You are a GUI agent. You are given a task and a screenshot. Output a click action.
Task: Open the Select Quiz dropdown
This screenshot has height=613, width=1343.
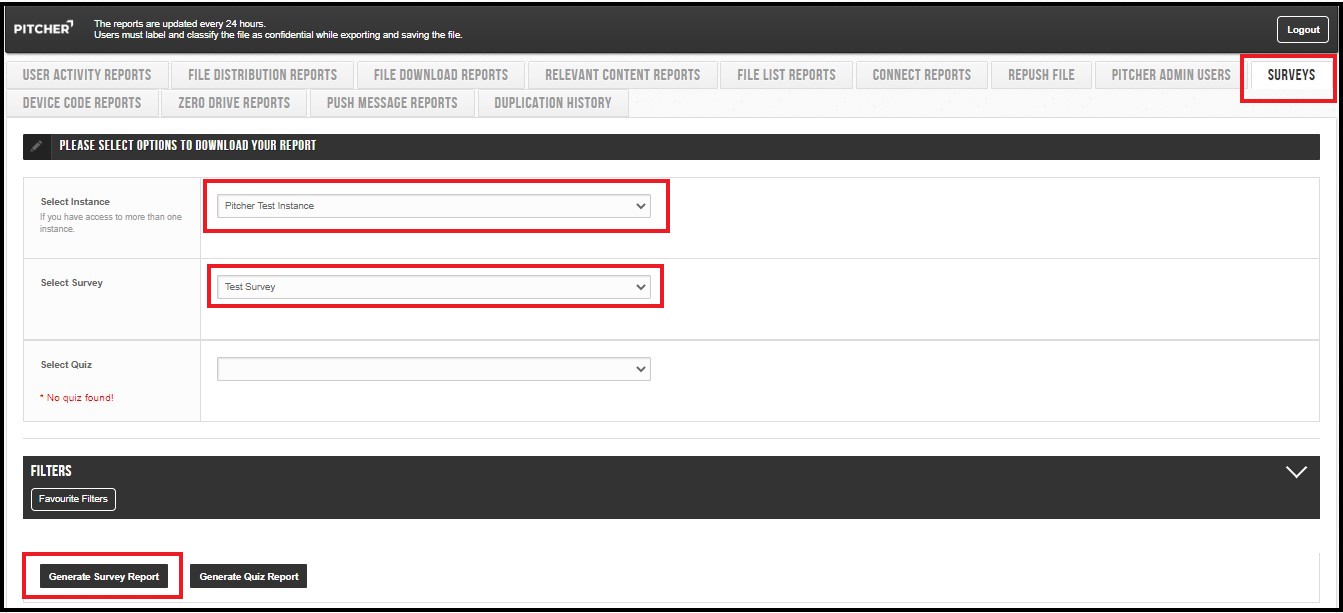click(433, 369)
